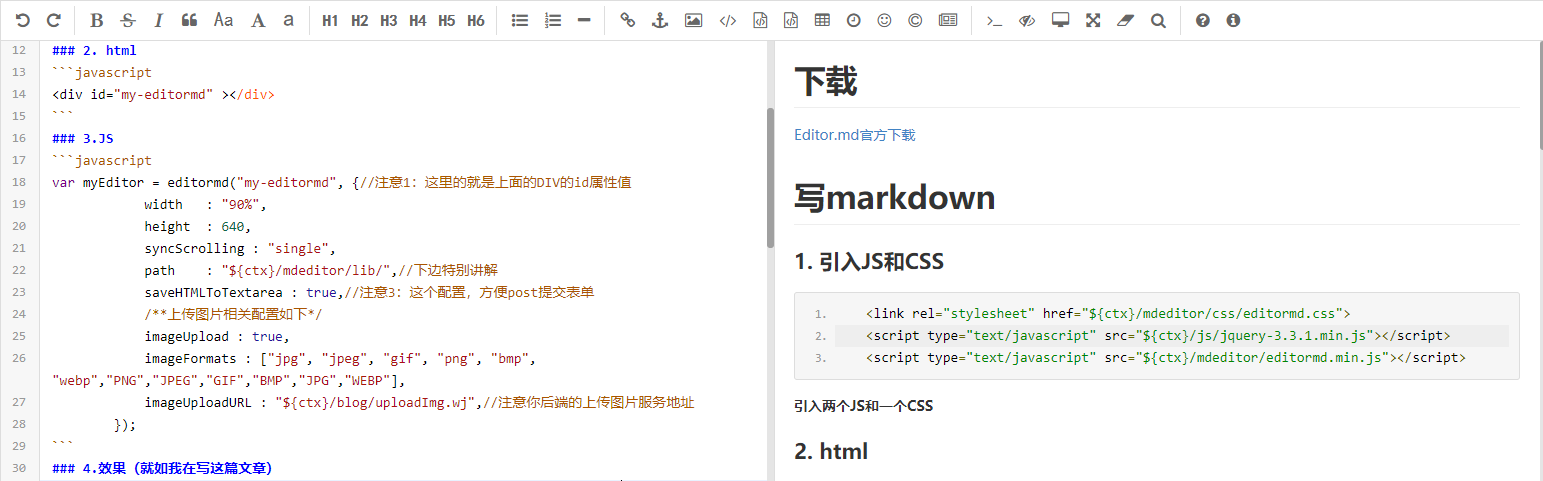Insert a page break
1543x481 pixels.
[x=948, y=20]
